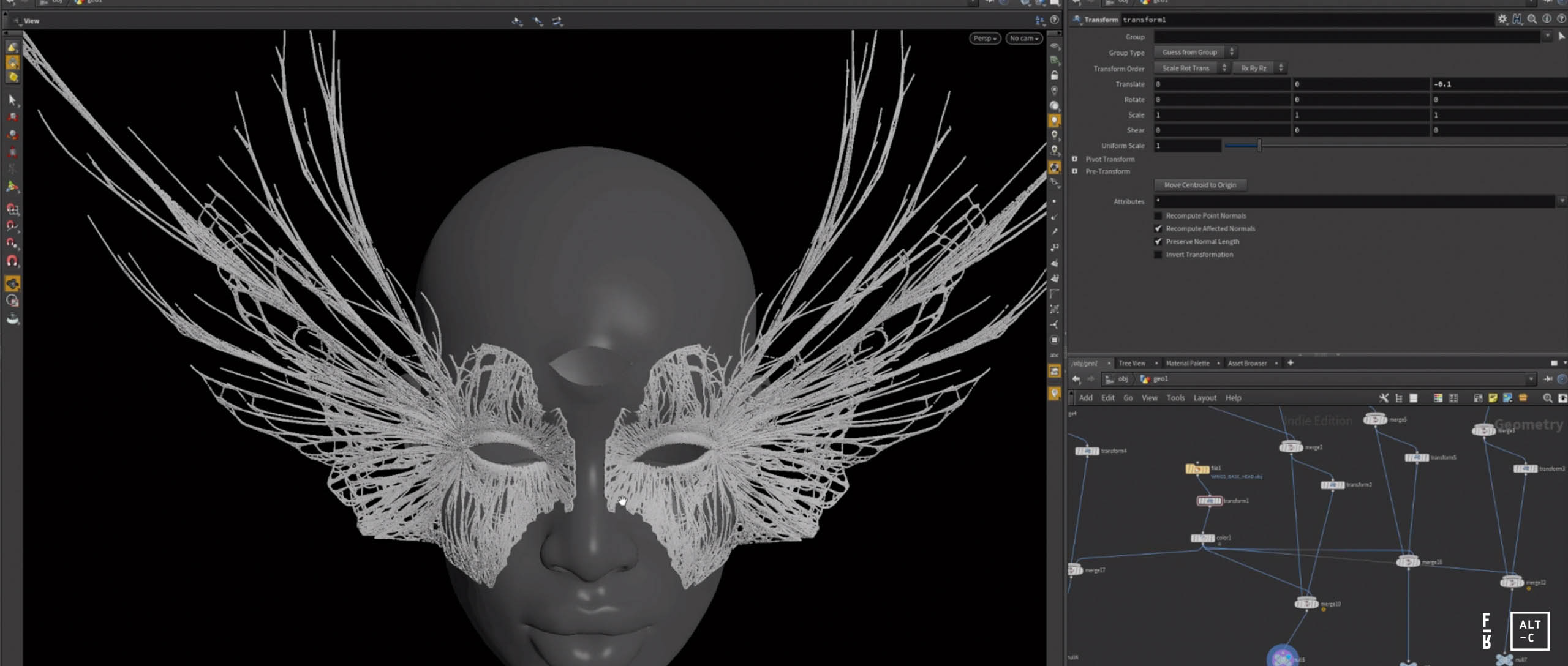Activate the Move tool in left toolbar

click(12, 117)
